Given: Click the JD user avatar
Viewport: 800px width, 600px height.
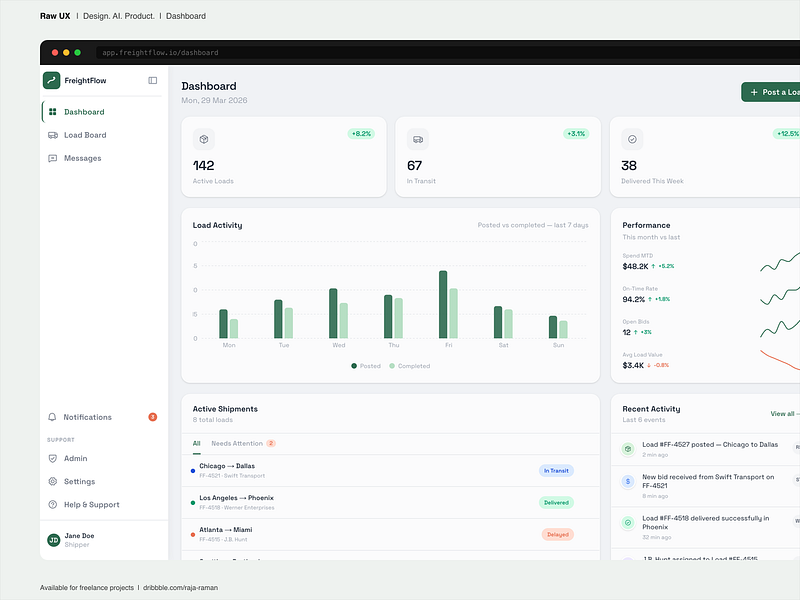Looking at the screenshot, I should (x=54, y=540).
